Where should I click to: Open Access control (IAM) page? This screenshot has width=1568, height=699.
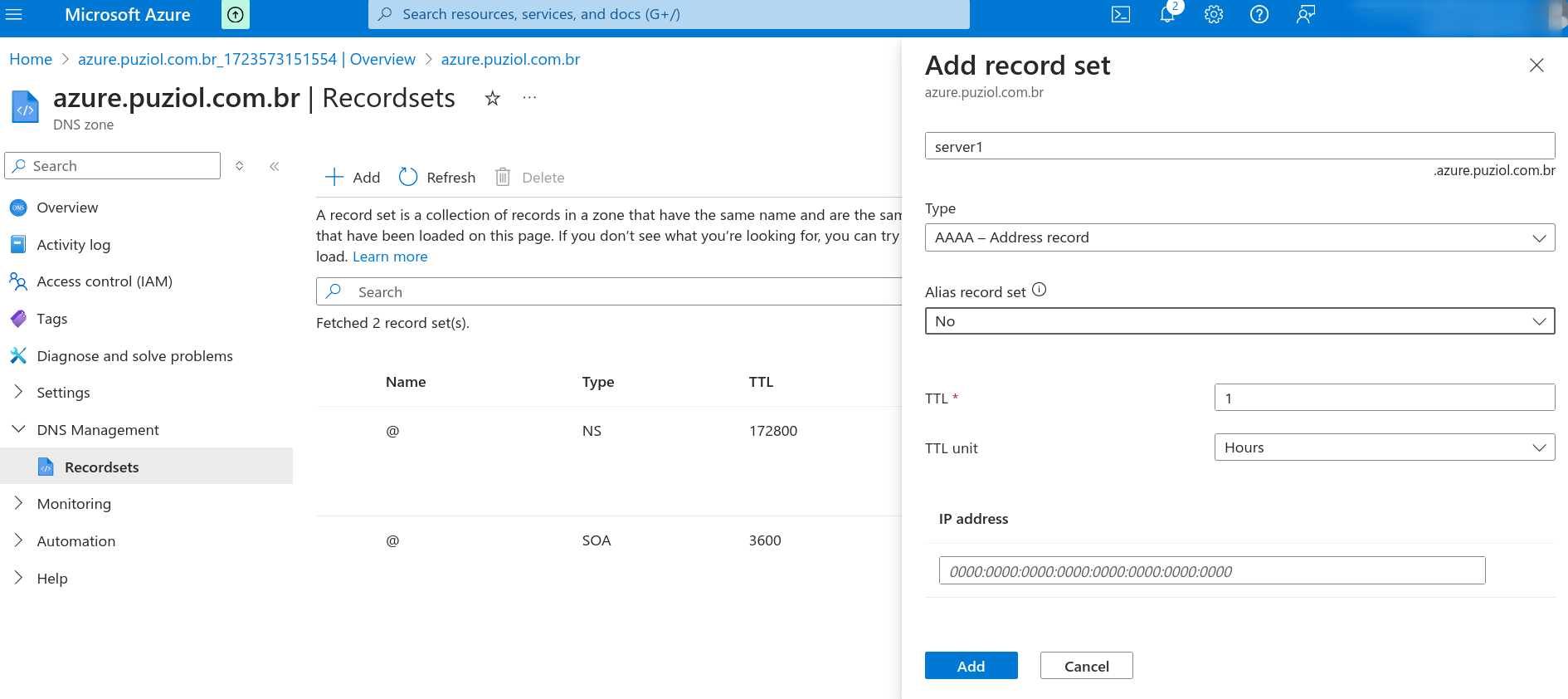click(x=105, y=281)
